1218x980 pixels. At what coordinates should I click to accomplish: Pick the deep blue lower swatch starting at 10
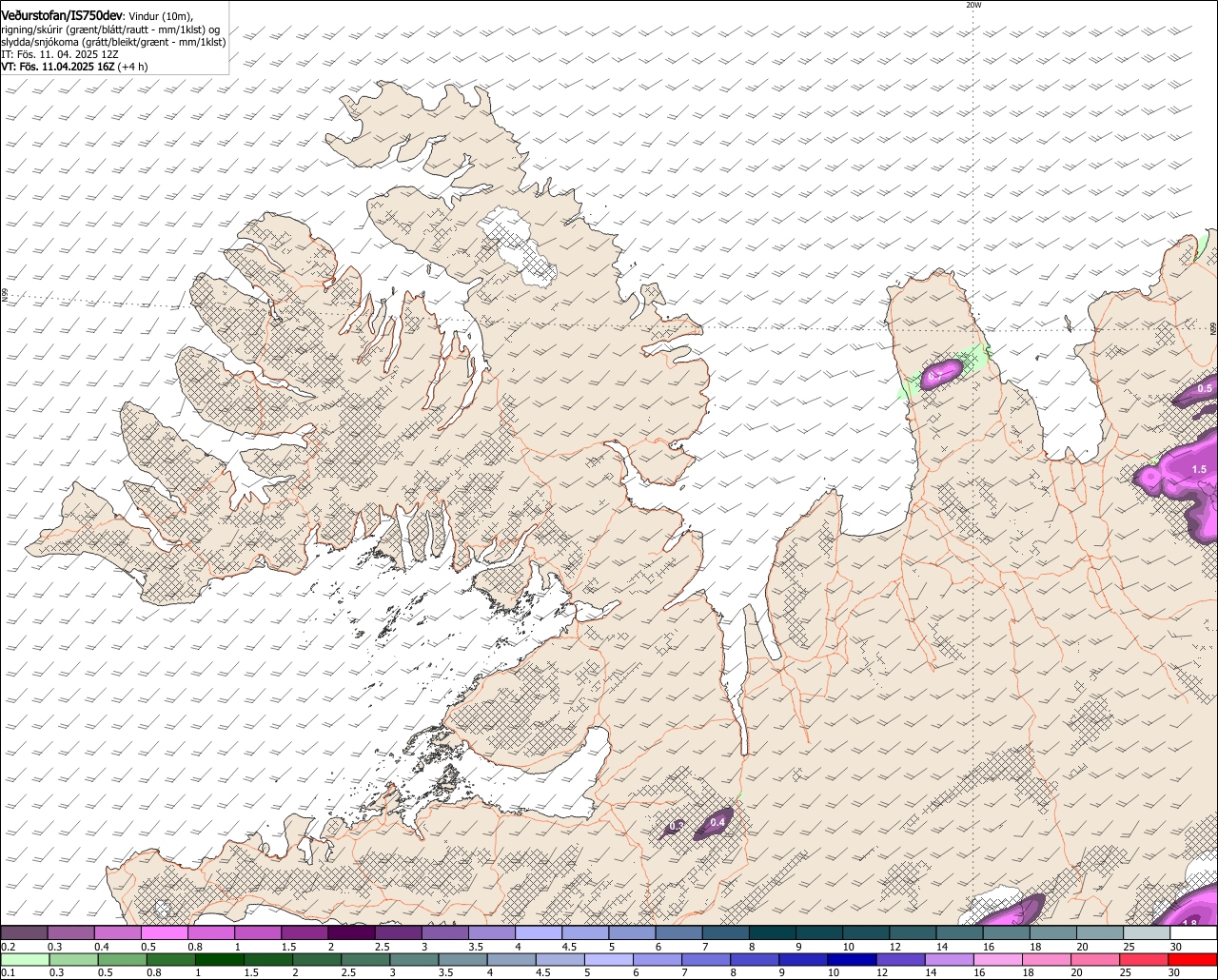coord(854,960)
